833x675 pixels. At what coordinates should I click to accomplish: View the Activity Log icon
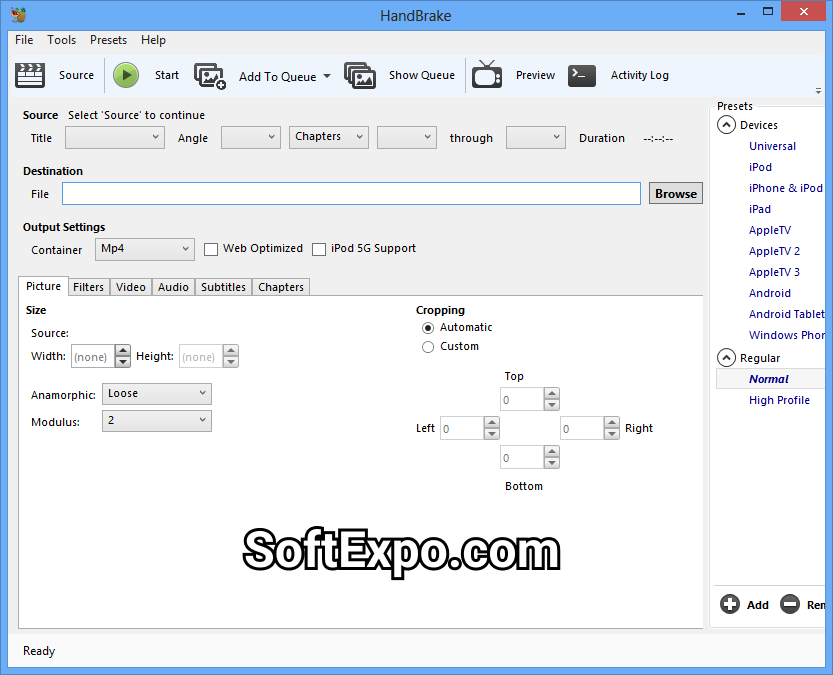tap(582, 75)
